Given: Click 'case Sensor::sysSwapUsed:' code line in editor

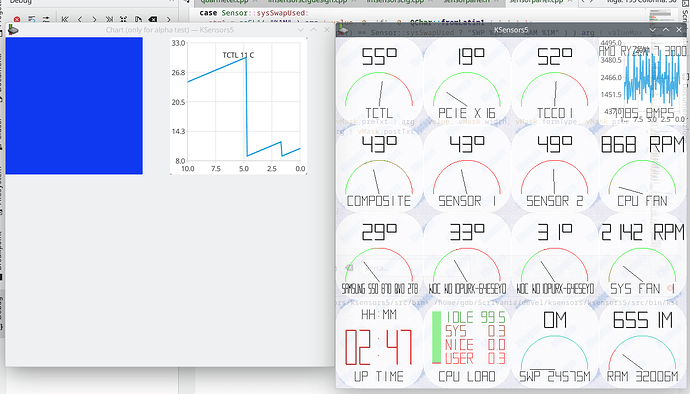Looking at the screenshot, I should pos(254,13).
